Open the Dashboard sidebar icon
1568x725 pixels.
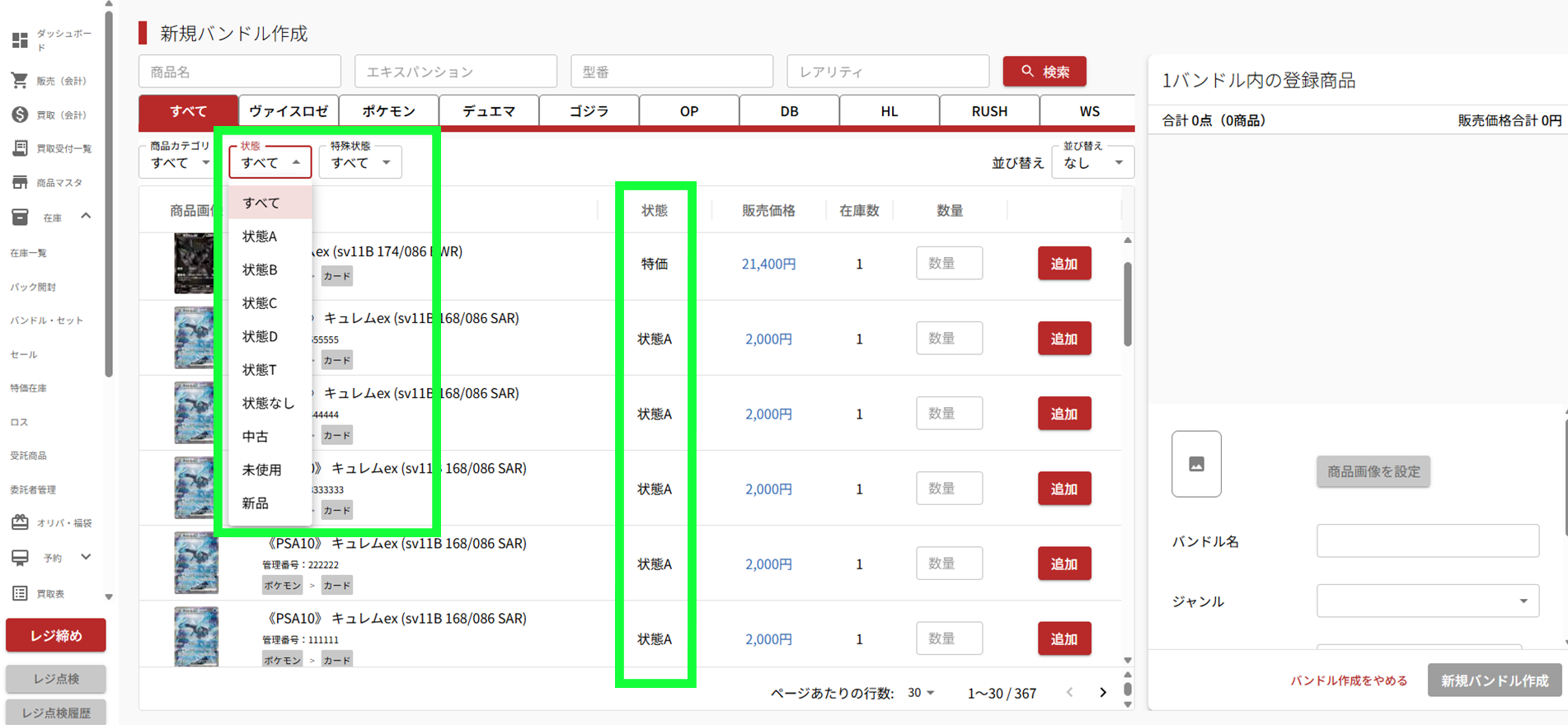[20, 40]
